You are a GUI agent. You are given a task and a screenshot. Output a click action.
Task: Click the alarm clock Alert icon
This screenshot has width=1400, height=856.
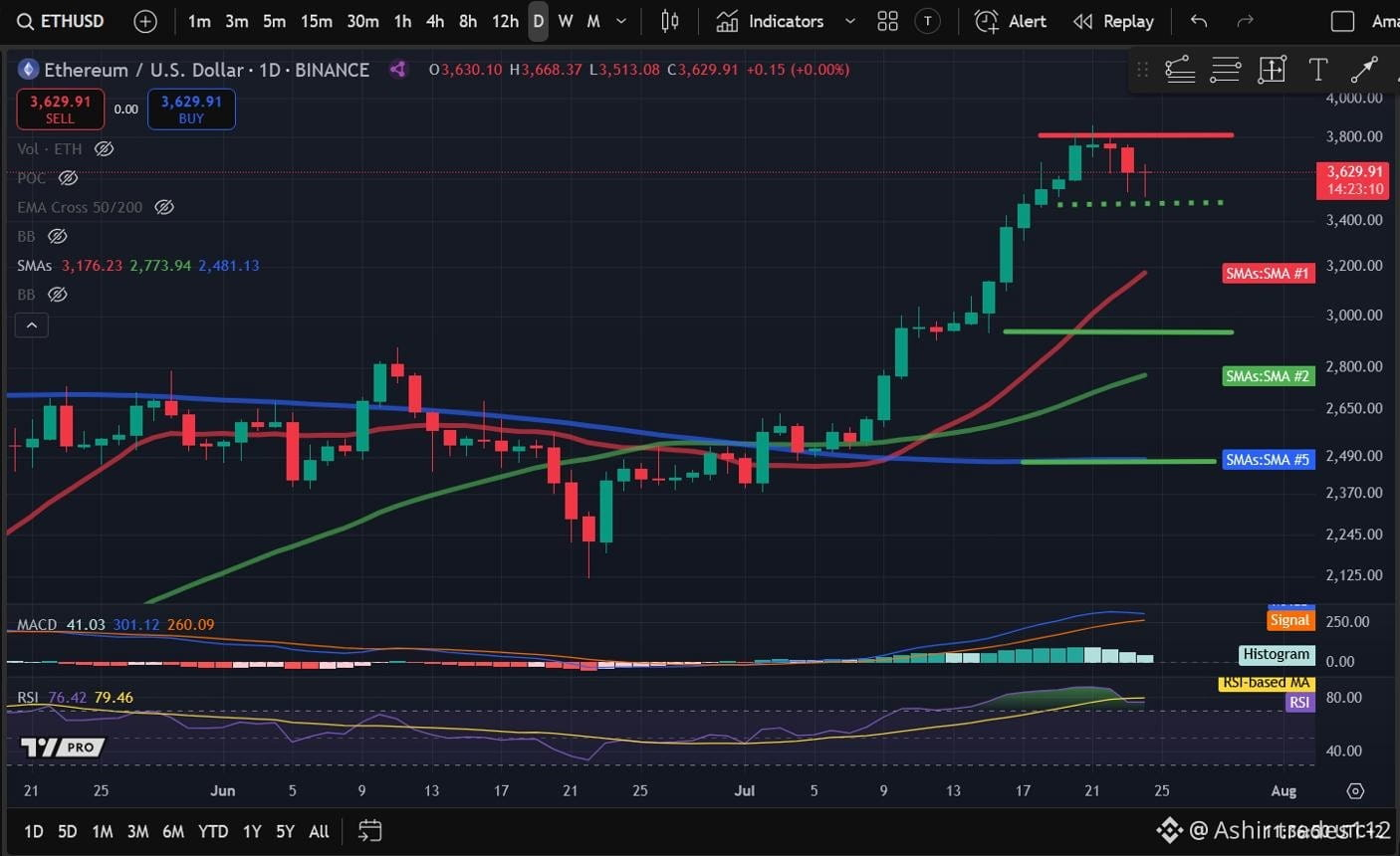986,21
